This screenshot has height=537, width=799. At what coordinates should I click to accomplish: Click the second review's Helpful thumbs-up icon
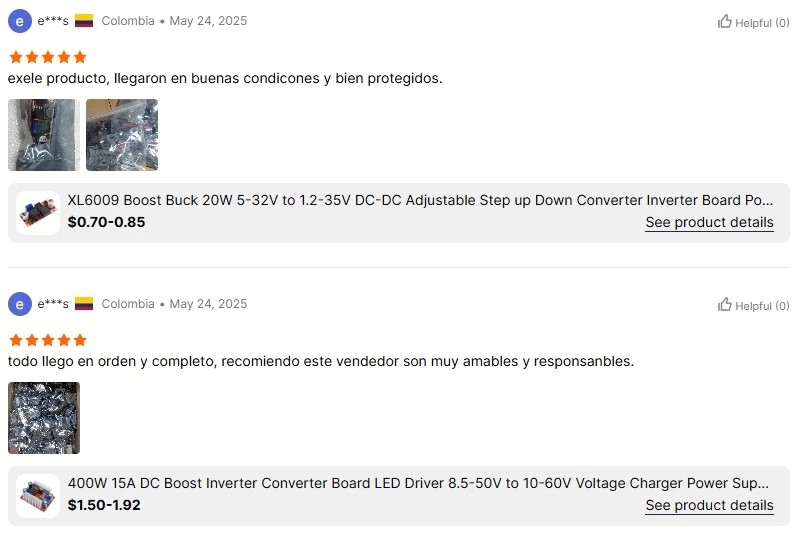click(725, 304)
